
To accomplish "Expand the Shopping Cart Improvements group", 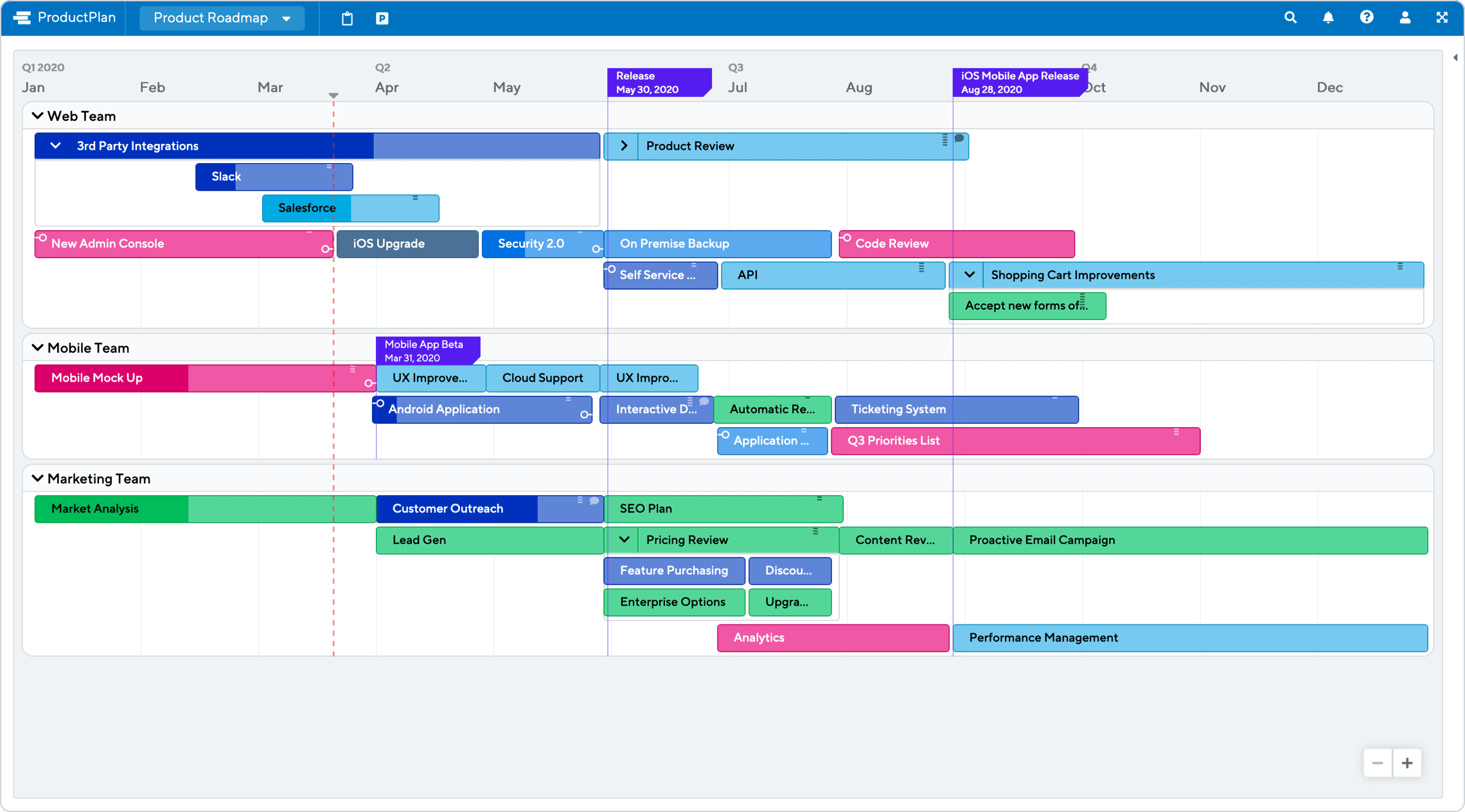I will point(966,274).
